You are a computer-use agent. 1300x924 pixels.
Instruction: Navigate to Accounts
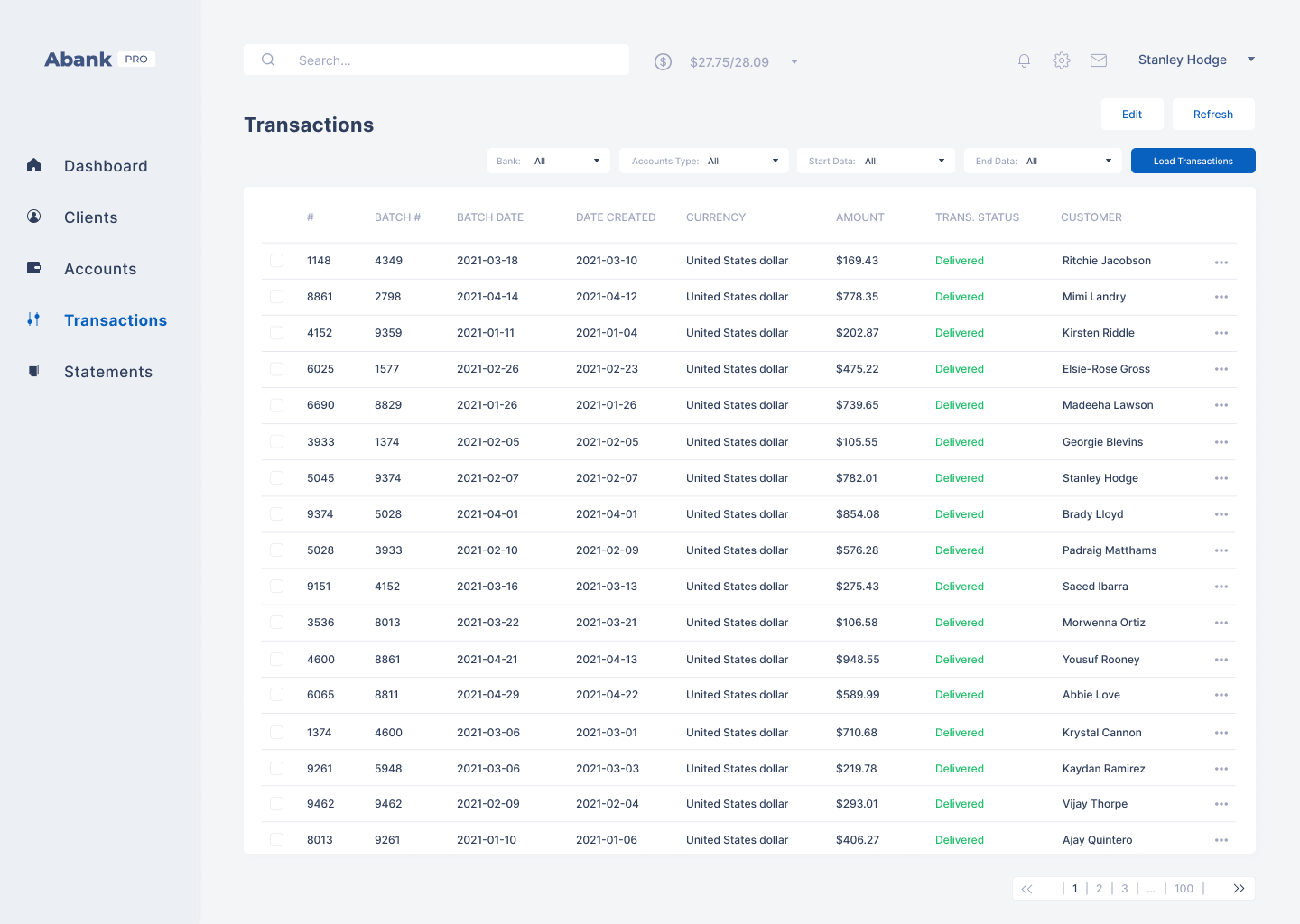(100, 269)
